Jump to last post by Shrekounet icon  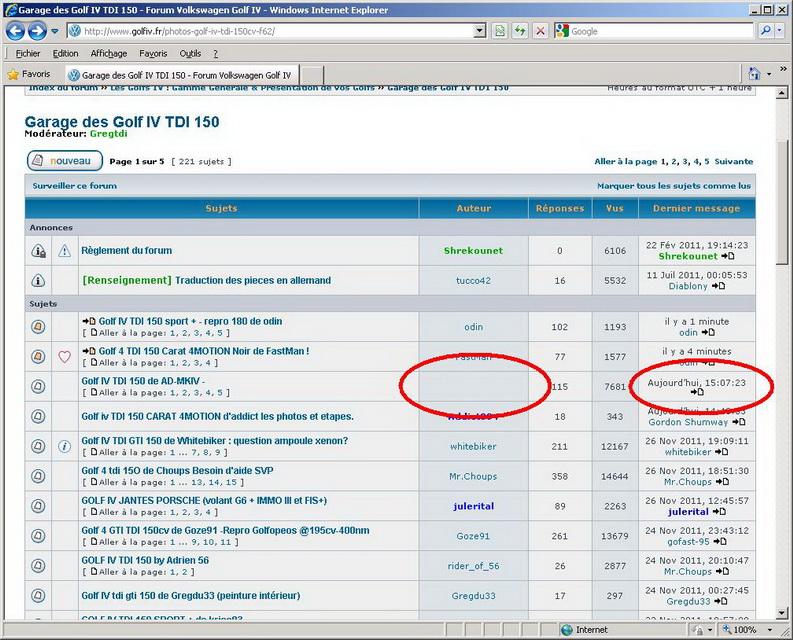click(728, 256)
